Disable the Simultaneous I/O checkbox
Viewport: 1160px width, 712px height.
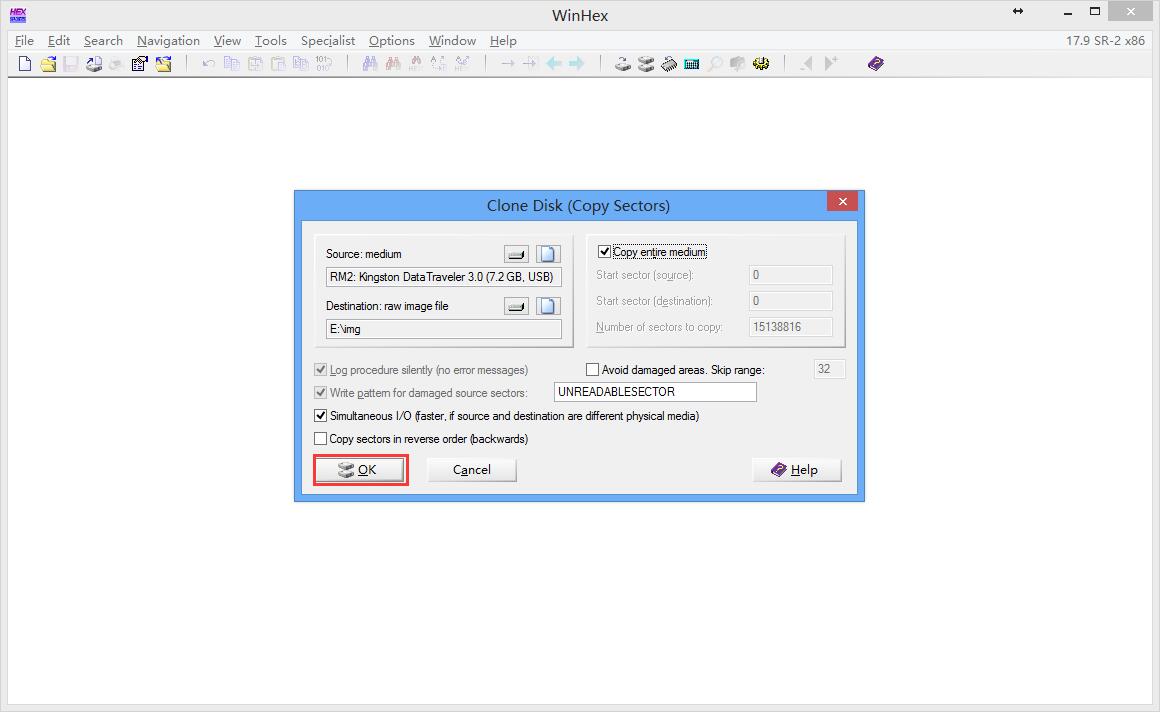321,416
